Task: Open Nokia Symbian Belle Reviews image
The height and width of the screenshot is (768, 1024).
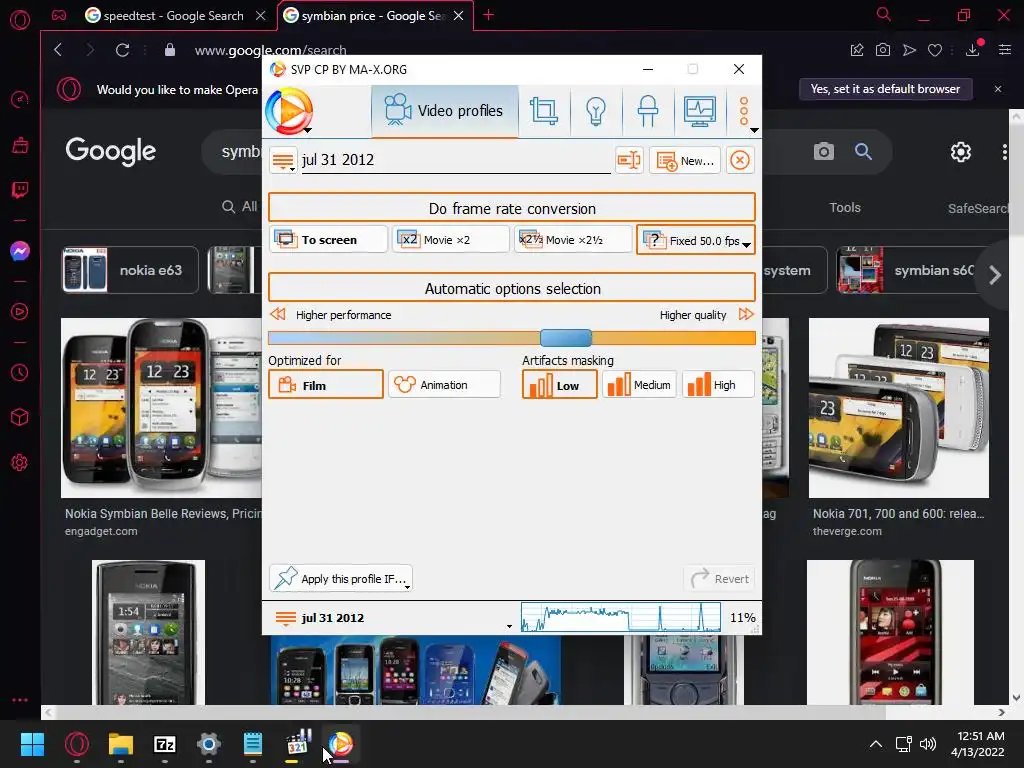Action: 161,408
